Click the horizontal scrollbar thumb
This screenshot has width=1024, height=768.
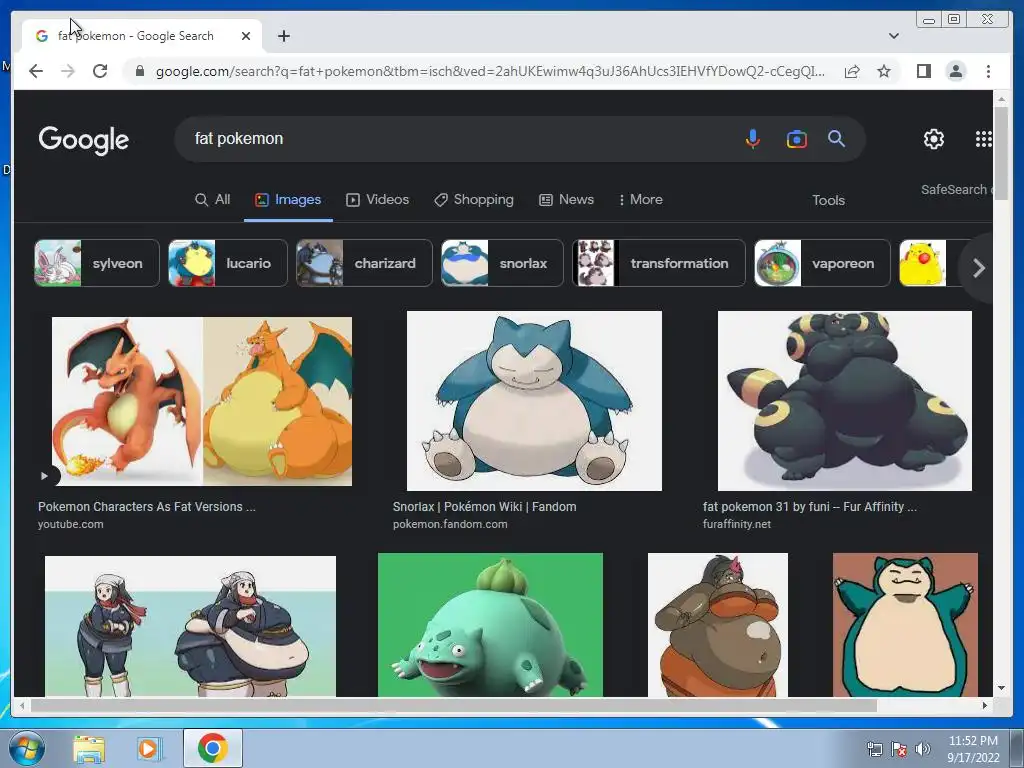point(454,705)
